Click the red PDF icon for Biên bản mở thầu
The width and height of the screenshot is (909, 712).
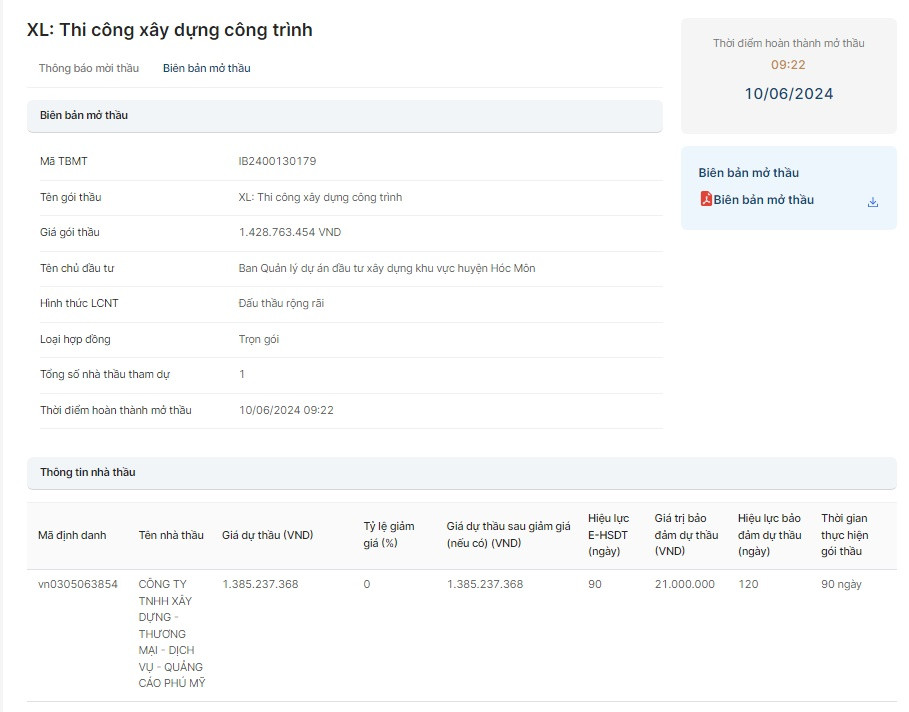706,199
